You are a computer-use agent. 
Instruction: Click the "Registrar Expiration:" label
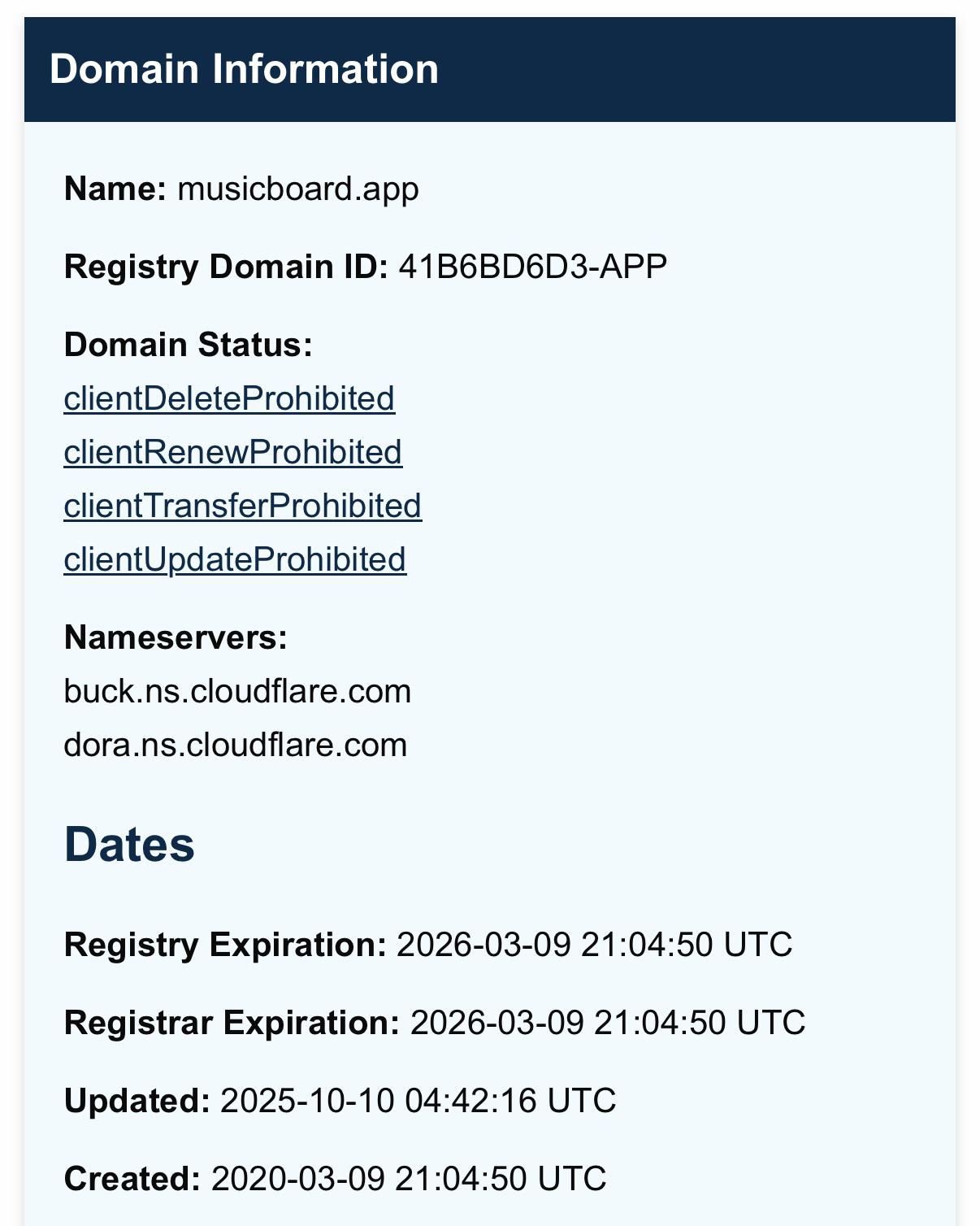coord(232,1023)
